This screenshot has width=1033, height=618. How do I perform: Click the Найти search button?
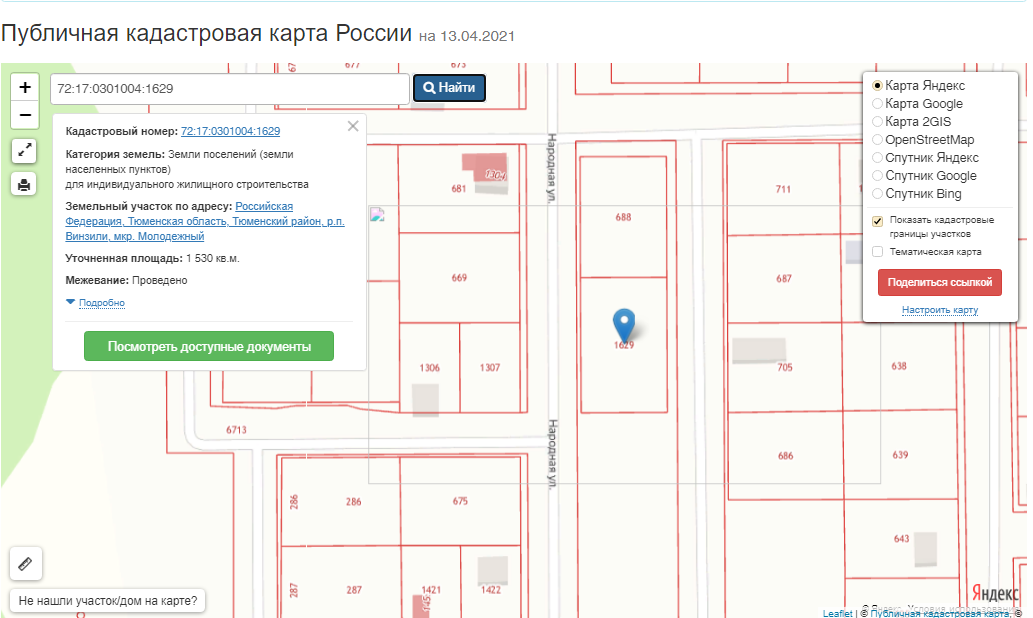[449, 88]
